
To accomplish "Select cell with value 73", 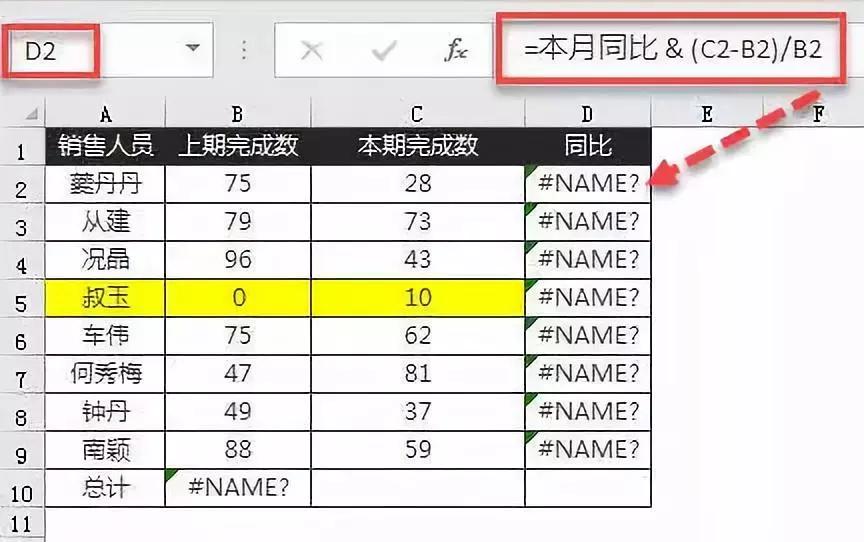I will (418, 222).
